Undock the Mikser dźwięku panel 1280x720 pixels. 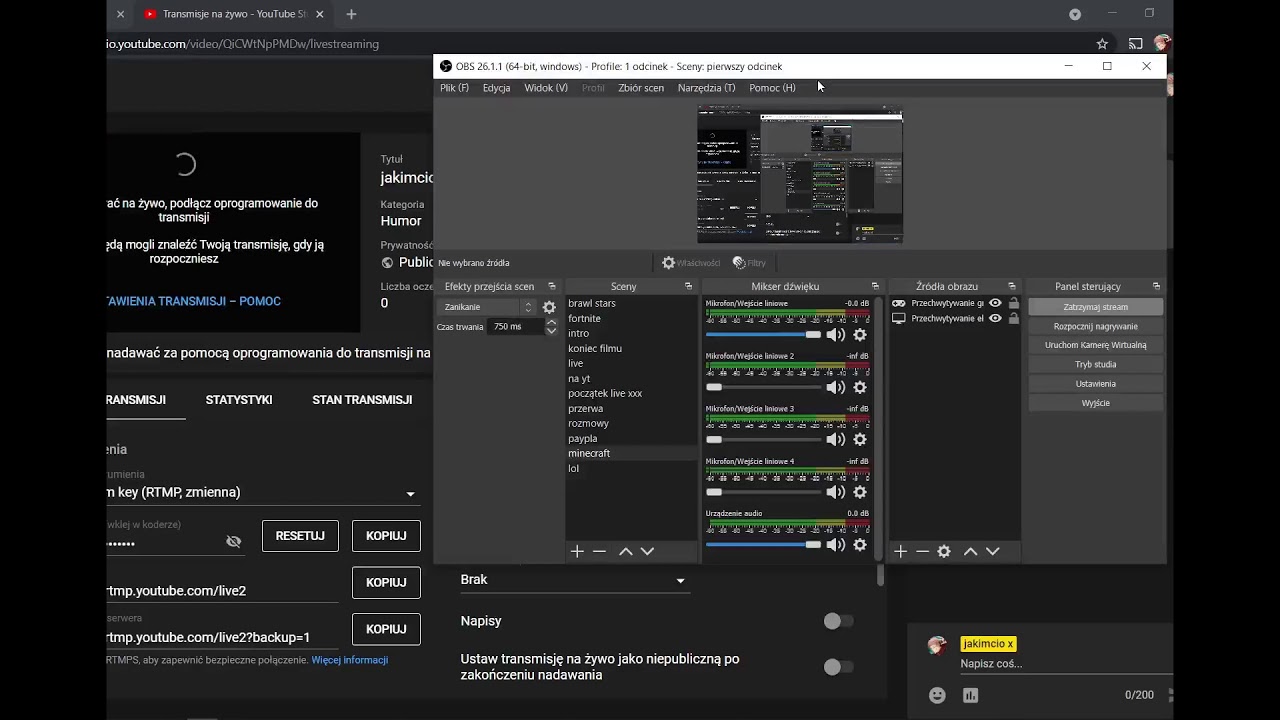pyautogui.click(x=875, y=286)
